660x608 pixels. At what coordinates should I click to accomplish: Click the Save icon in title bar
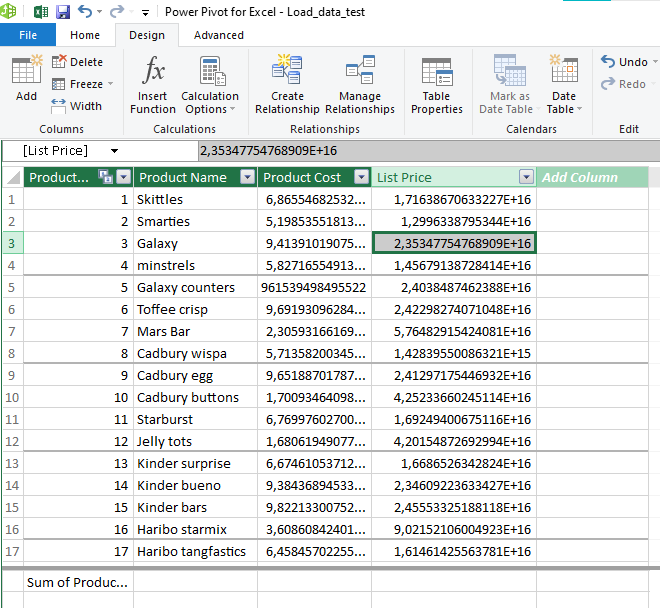point(63,12)
